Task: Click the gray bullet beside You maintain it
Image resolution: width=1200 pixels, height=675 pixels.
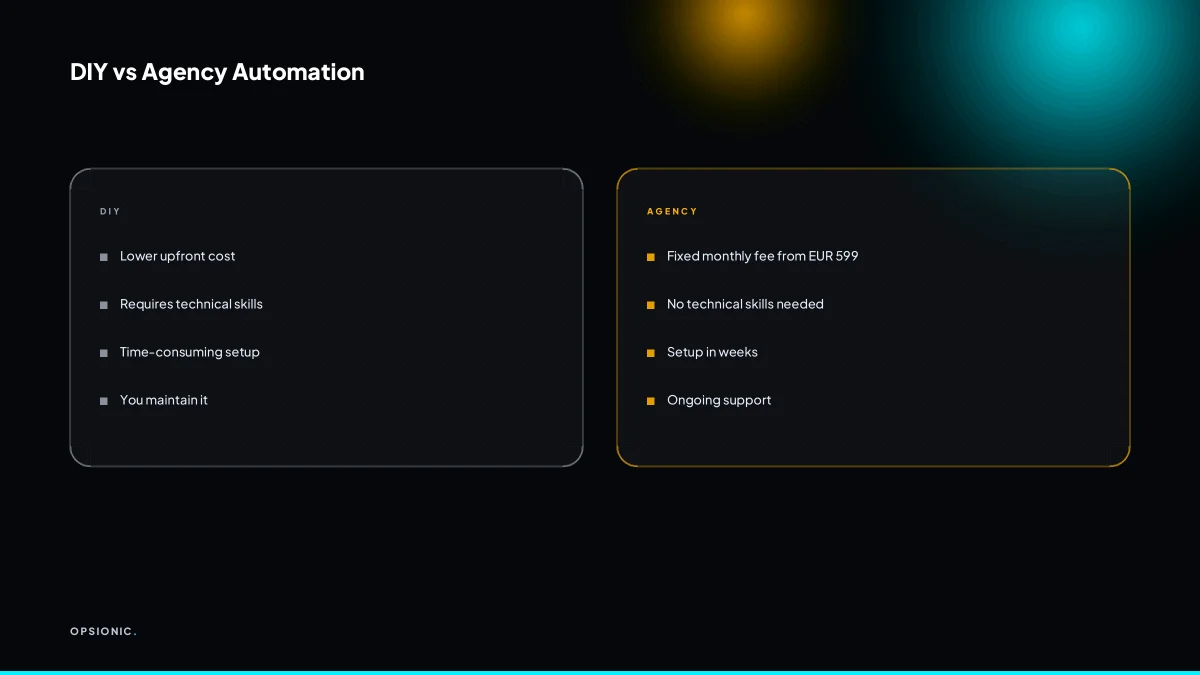Action: pyautogui.click(x=104, y=402)
